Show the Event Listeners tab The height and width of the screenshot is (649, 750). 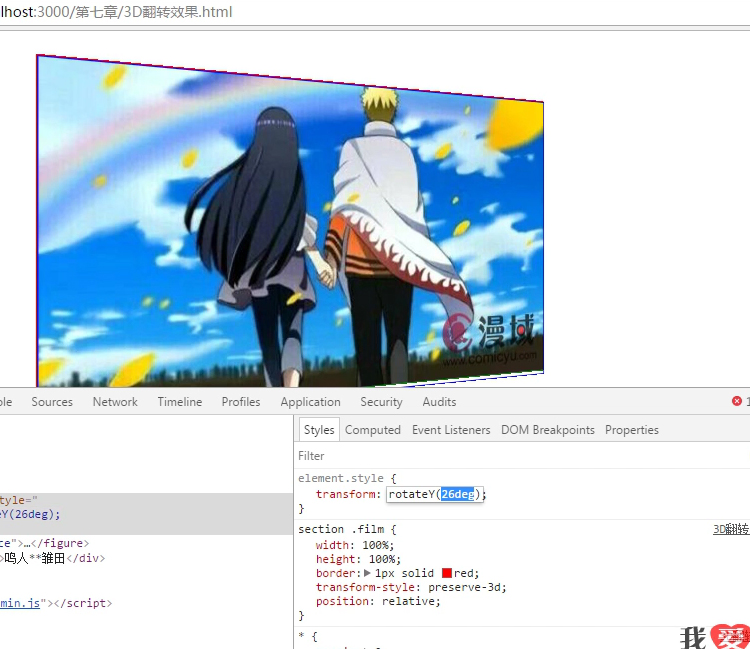[x=451, y=429]
